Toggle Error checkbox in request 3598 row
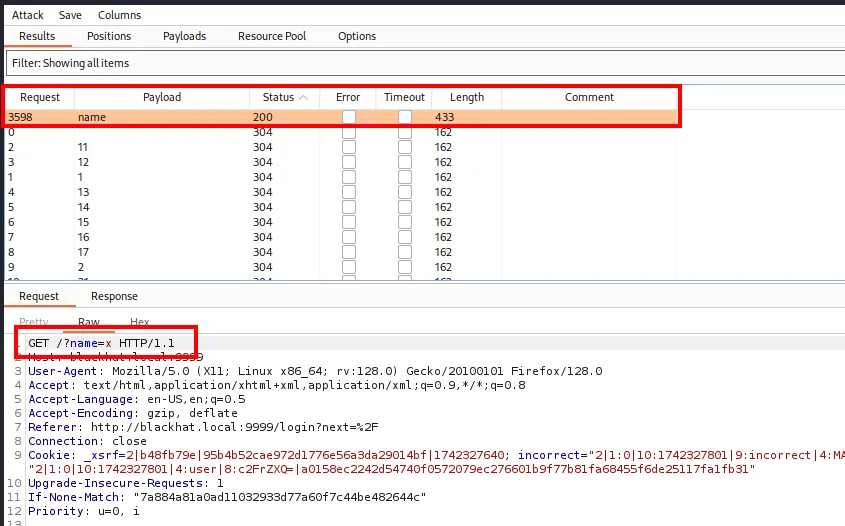Viewport: 845px width, 526px height. (349, 117)
